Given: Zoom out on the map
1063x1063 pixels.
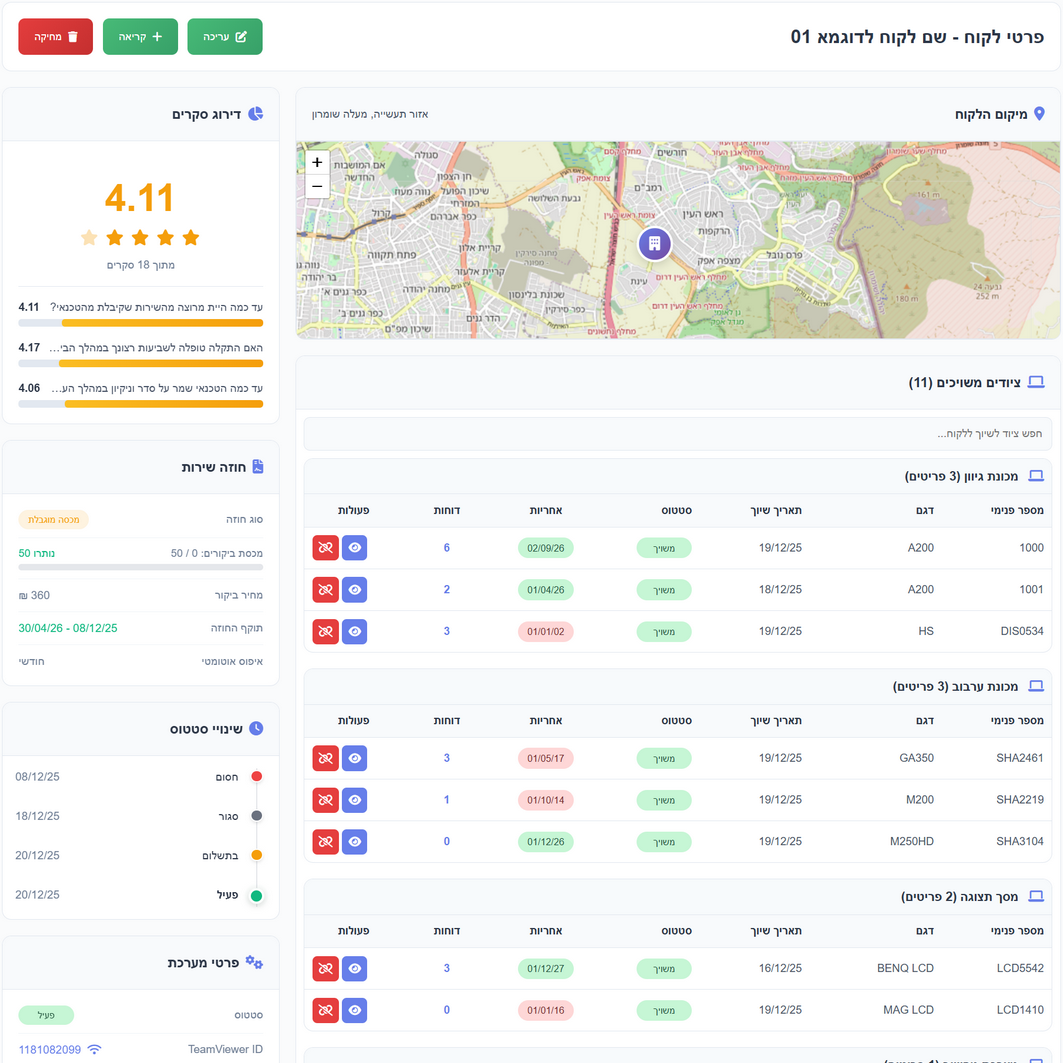Looking at the screenshot, I should (x=317, y=186).
